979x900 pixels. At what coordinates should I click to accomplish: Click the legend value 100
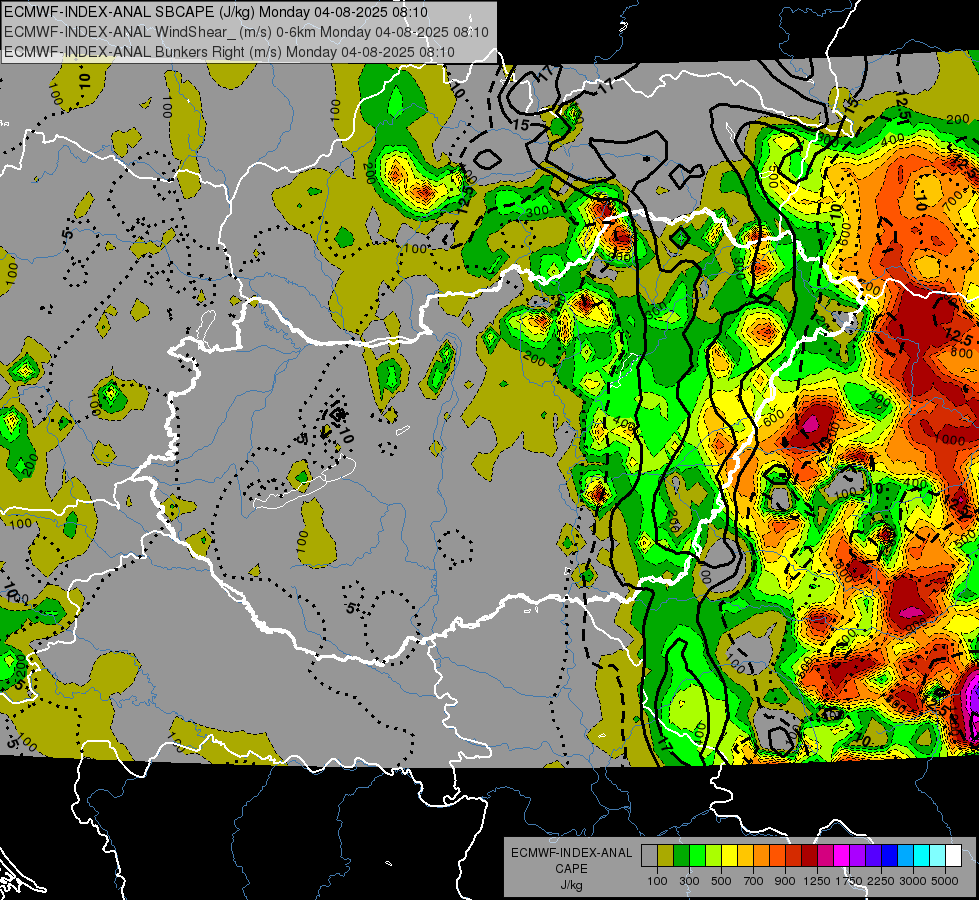(x=657, y=881)
